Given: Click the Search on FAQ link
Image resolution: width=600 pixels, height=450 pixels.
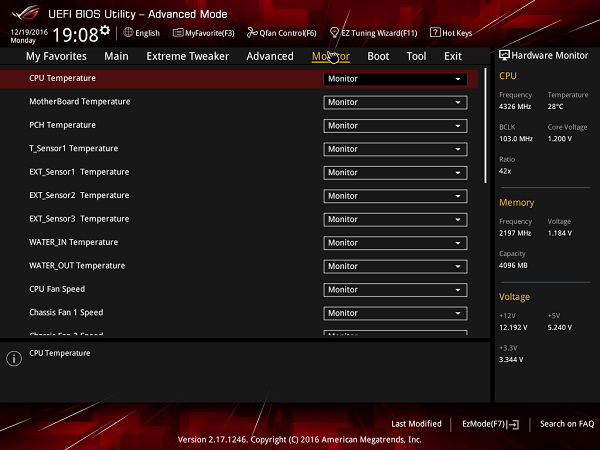Looking at the screenshot, I should click(567, 424).
